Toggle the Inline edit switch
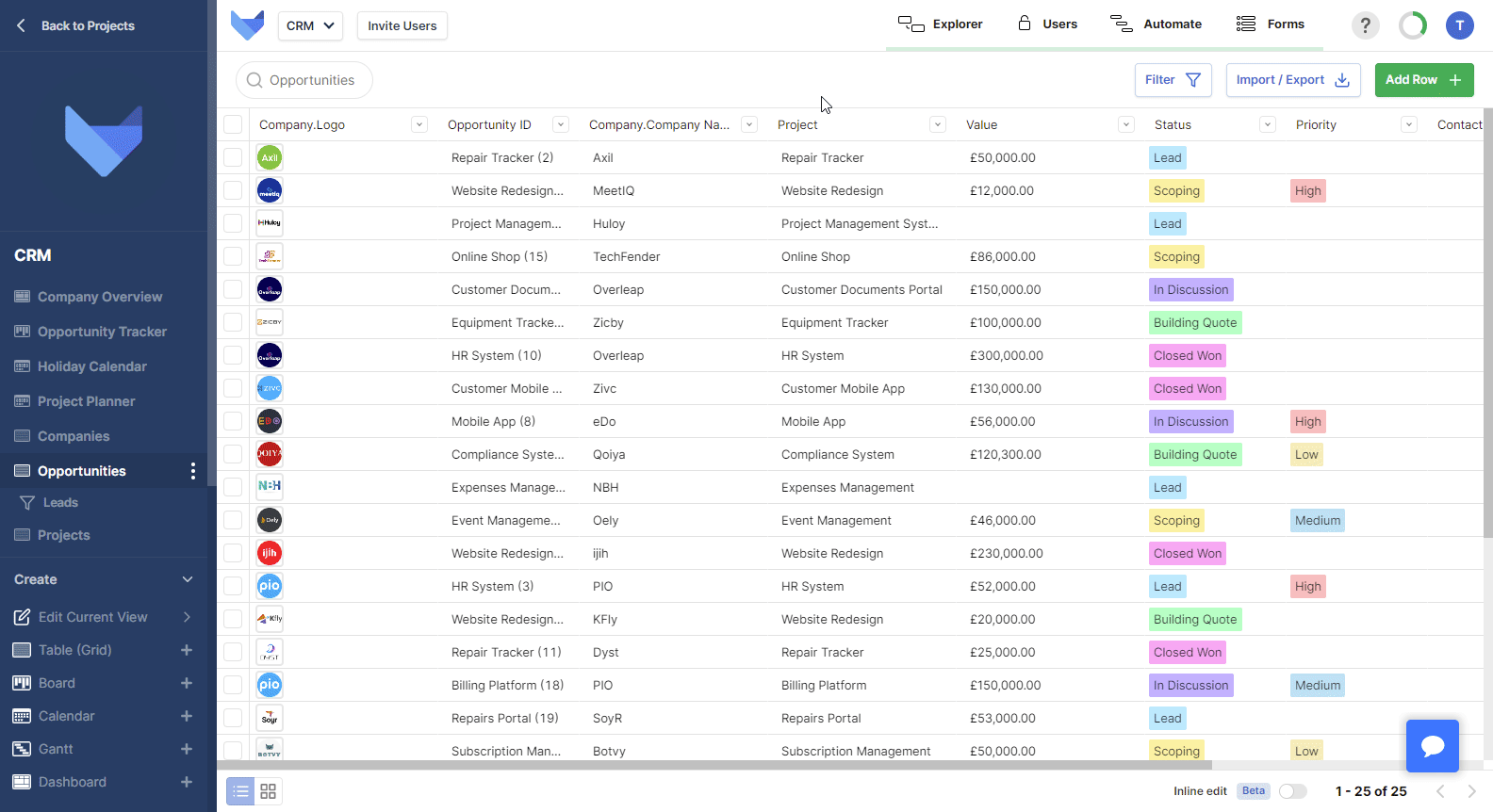Viewport: 1493px width, 812px height. pos(1292,791)
